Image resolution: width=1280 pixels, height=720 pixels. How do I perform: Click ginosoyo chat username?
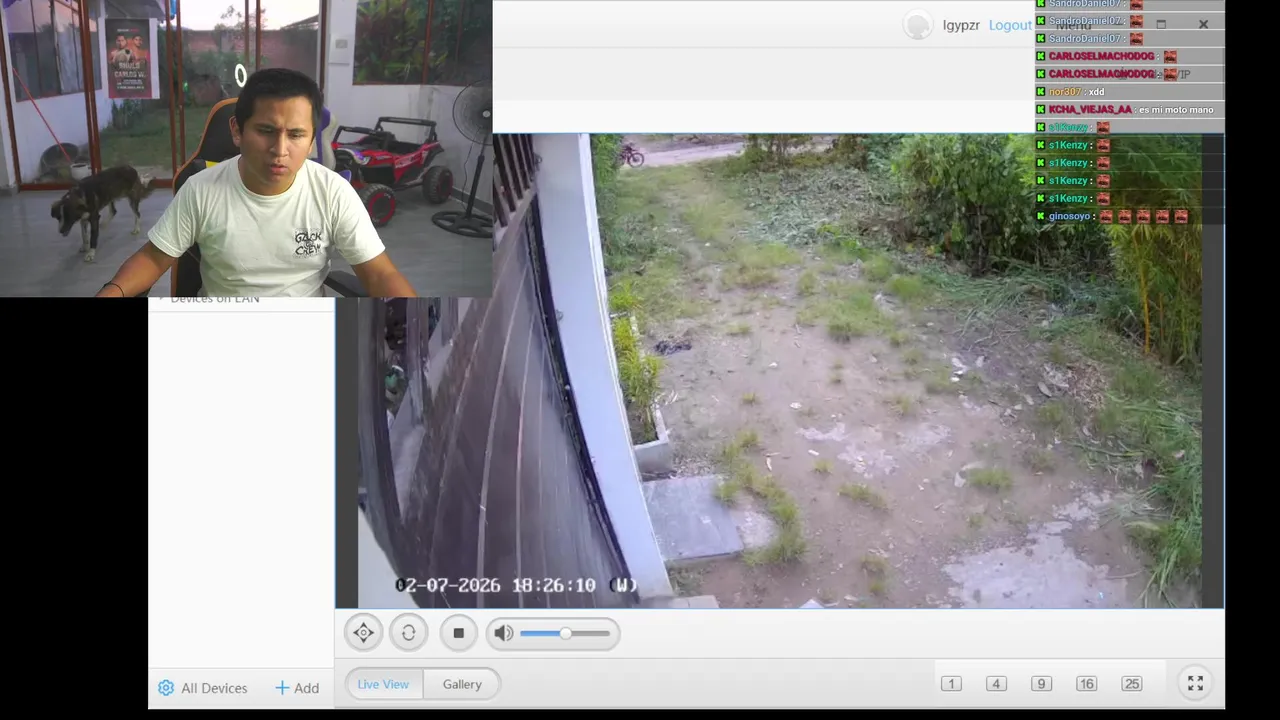[1069, 216]
